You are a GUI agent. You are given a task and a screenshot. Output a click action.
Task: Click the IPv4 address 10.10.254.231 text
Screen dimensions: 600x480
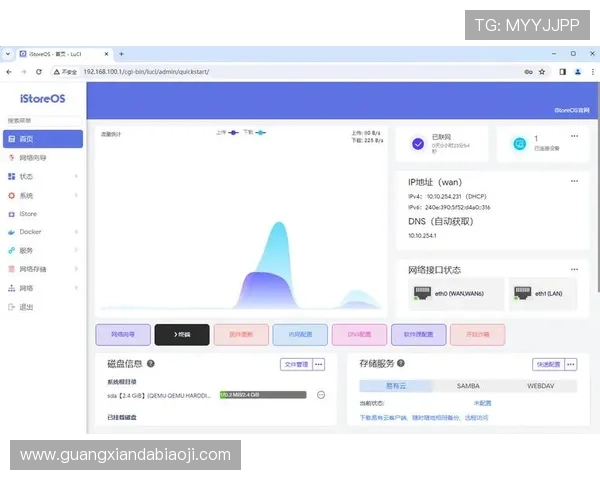444,196
